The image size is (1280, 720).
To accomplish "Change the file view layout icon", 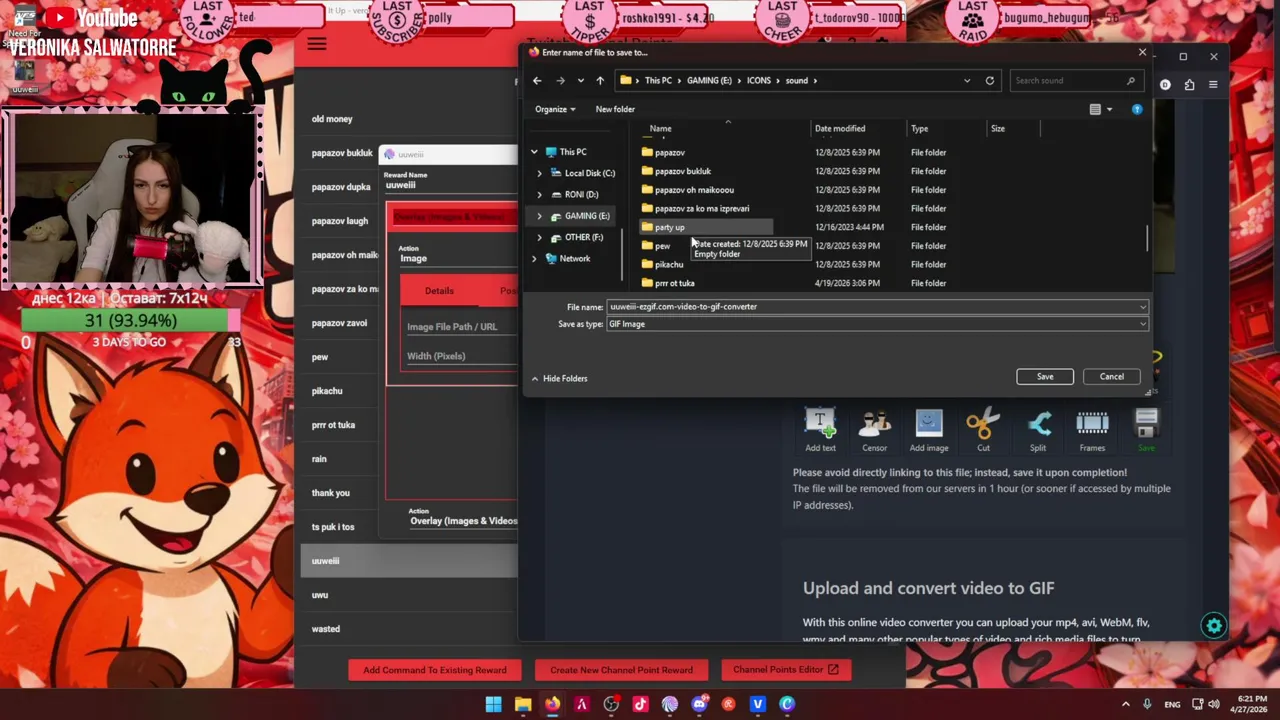I will click(1095, 109).
